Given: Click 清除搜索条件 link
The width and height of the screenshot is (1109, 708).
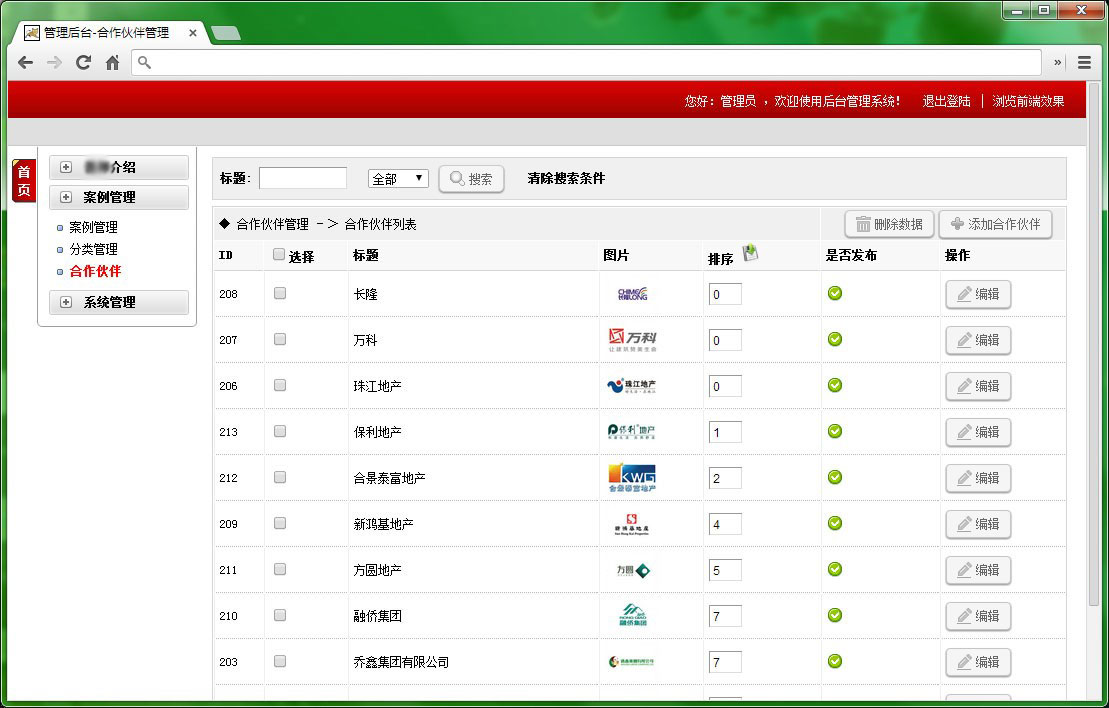Looking at the screenshot, I should coord(566,178).
